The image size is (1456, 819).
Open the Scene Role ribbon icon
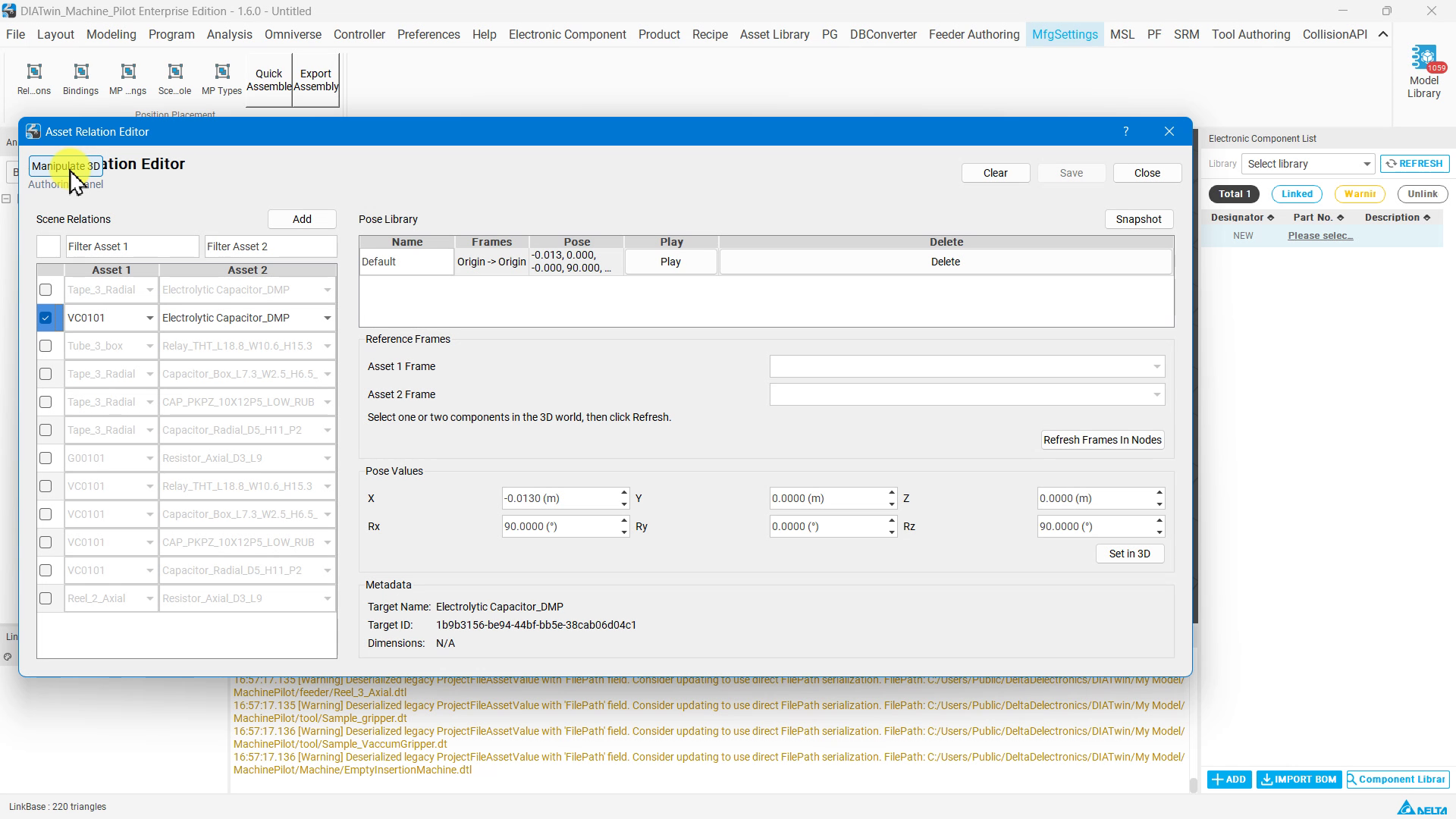pos(175,79)
